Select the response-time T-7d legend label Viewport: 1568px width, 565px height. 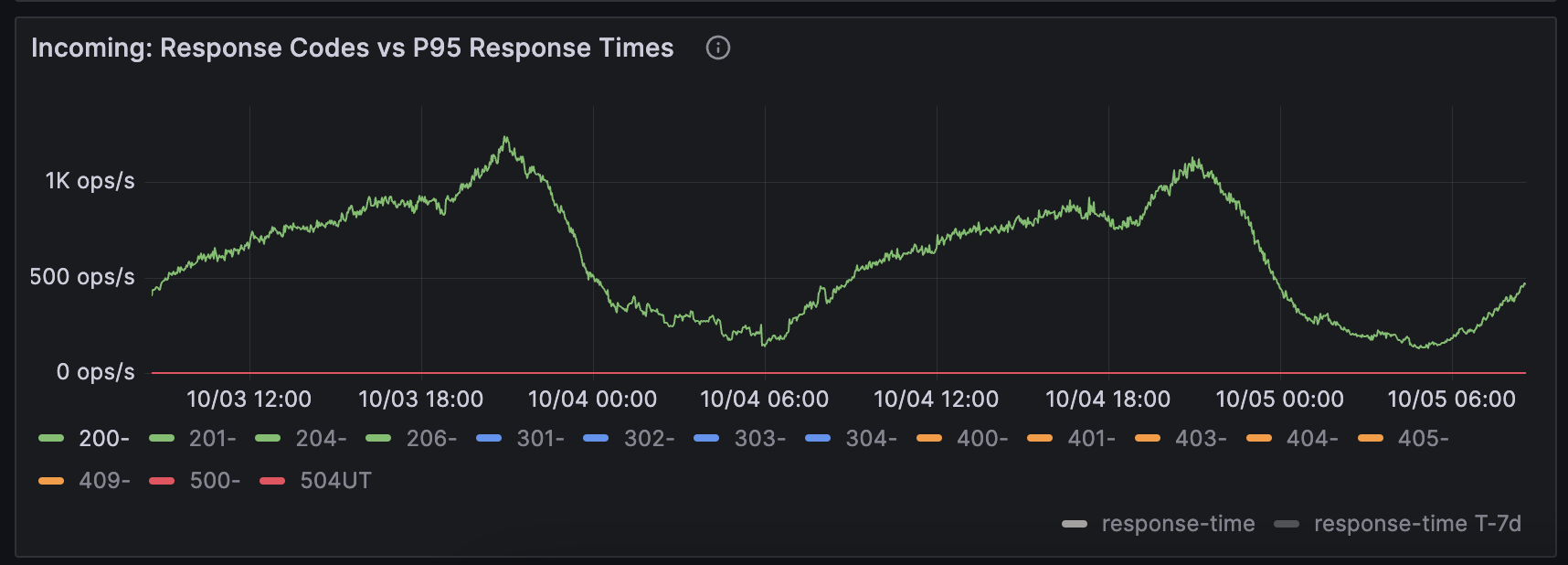click(x=1417, y=524)
